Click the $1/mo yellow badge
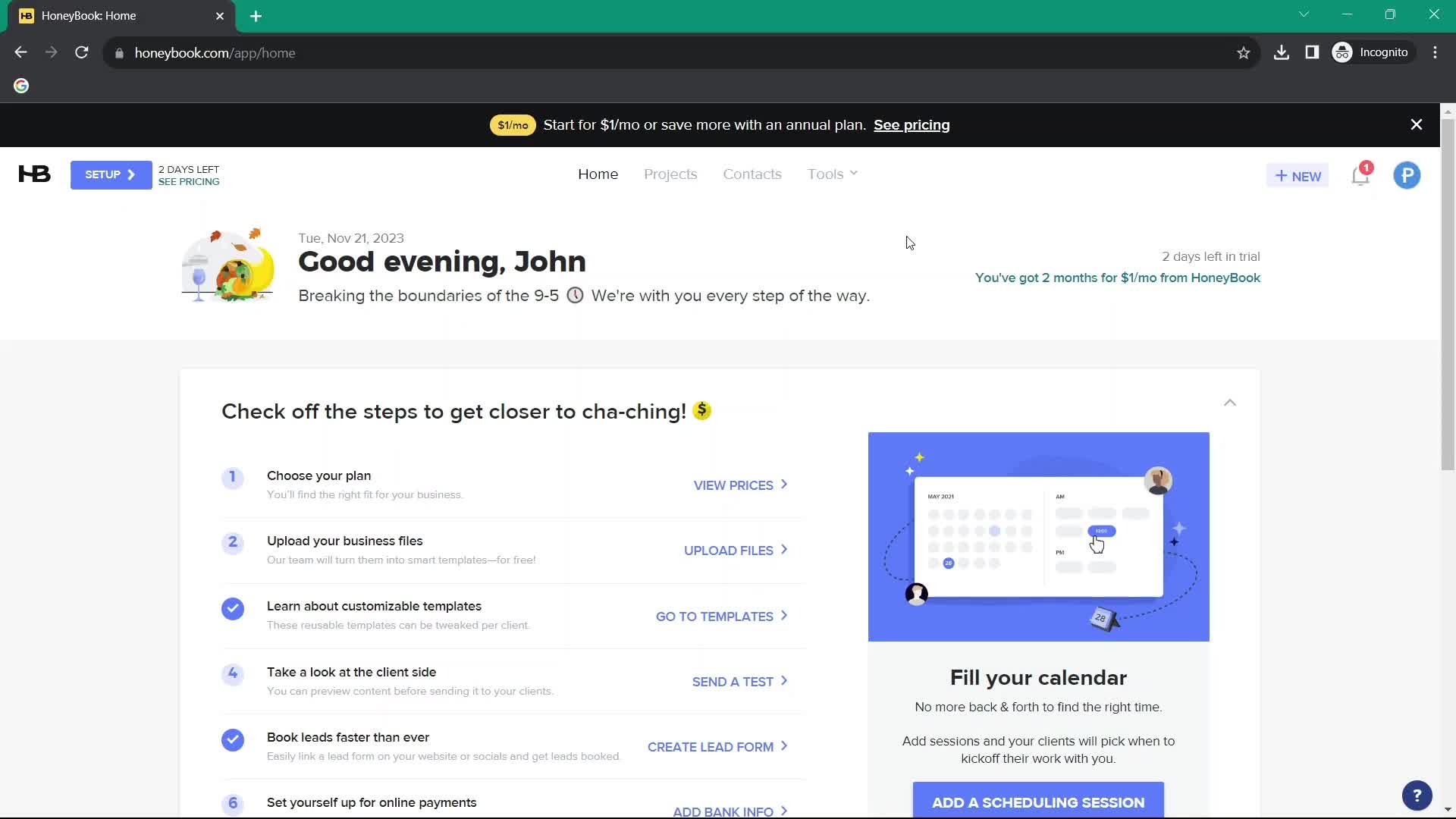The image size is (1456, 819). 513,125
